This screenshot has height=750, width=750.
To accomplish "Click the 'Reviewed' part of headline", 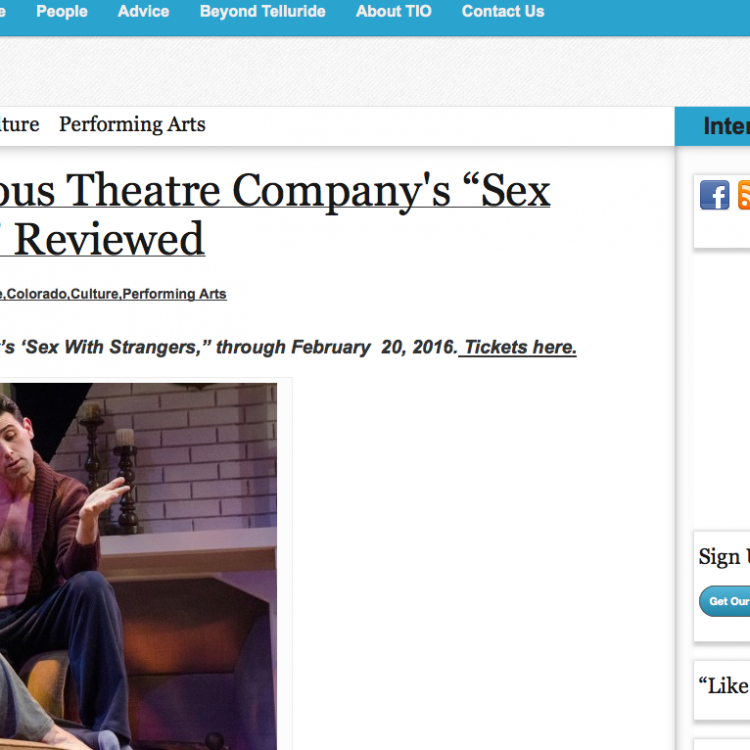I will [110, 239].
